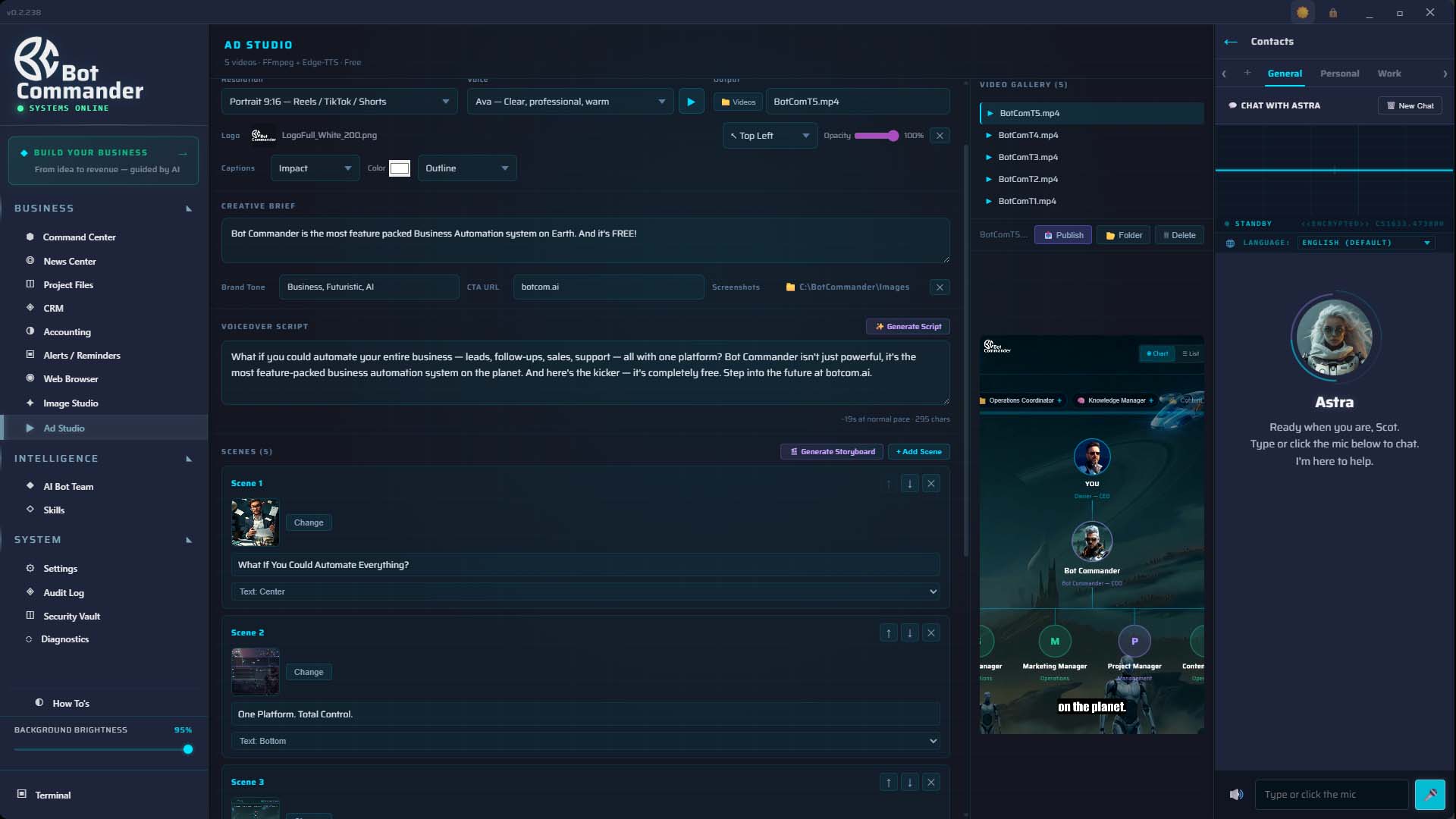Open Image Studio

click(71, 403)
